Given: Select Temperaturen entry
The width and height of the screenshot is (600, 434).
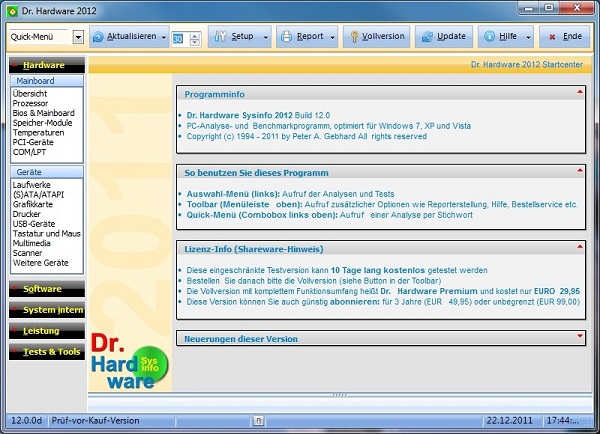Looking at the screenshot, I should [x=38, y=133].
